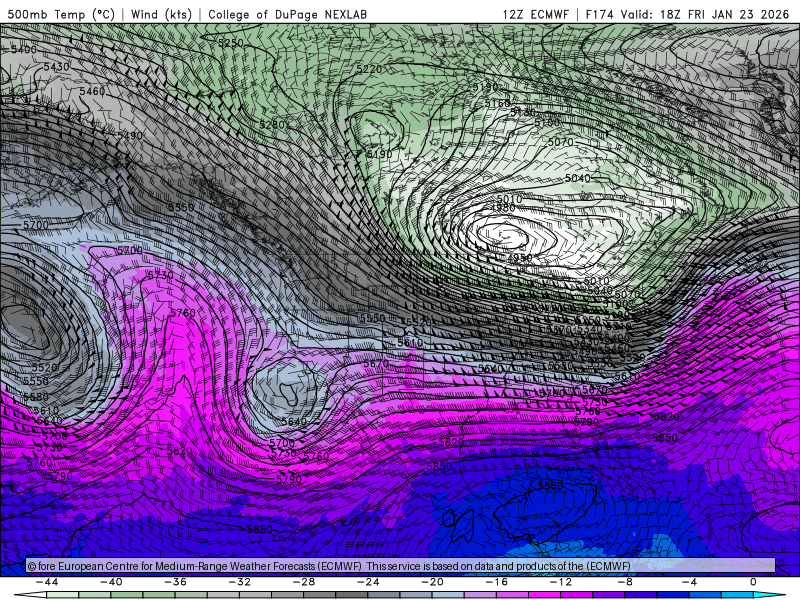Click the '12Z ECMWF' model run label
800x600 pixels.
click(535, 14)
